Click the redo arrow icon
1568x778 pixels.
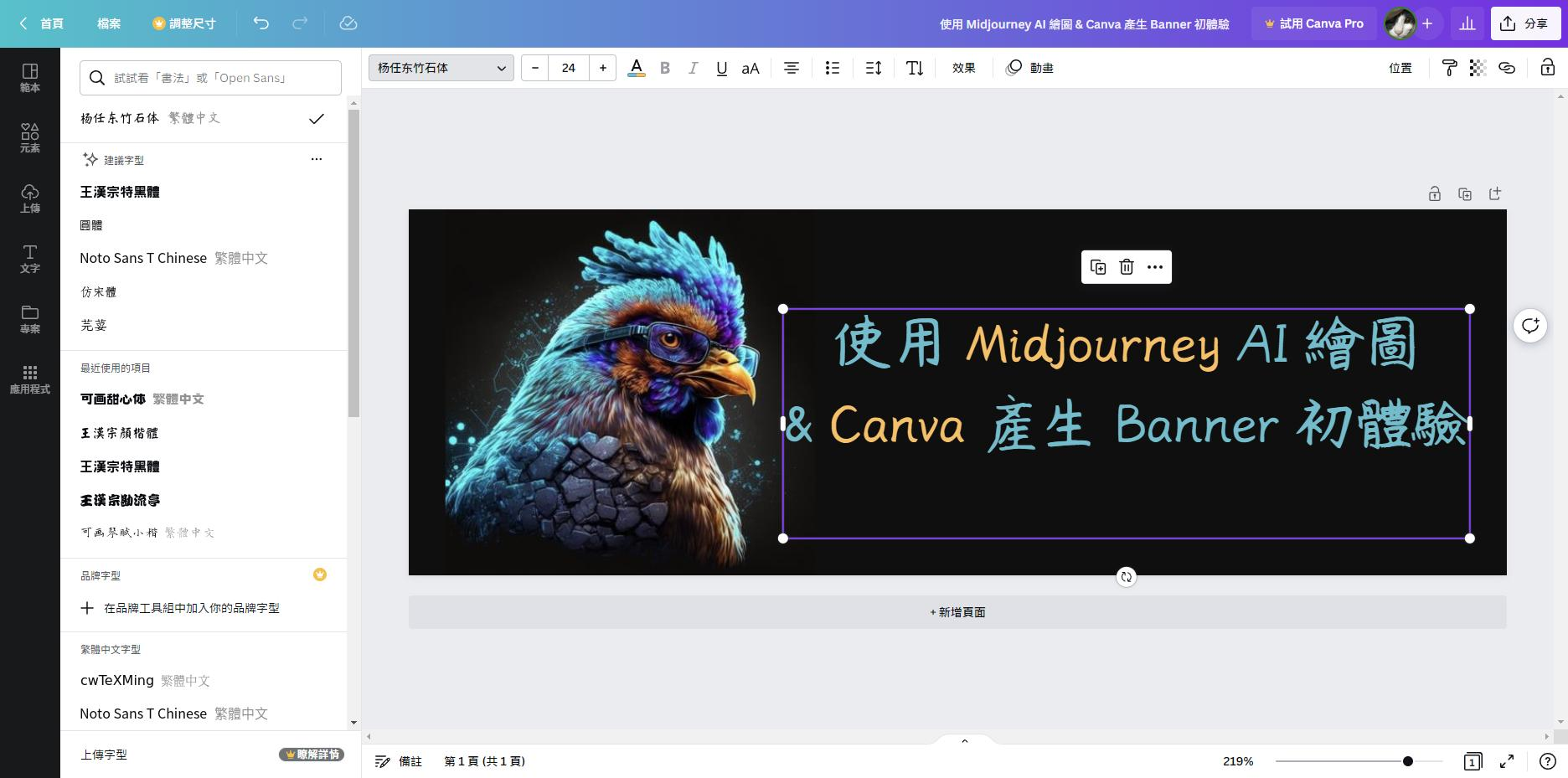(x=300, y=23)
